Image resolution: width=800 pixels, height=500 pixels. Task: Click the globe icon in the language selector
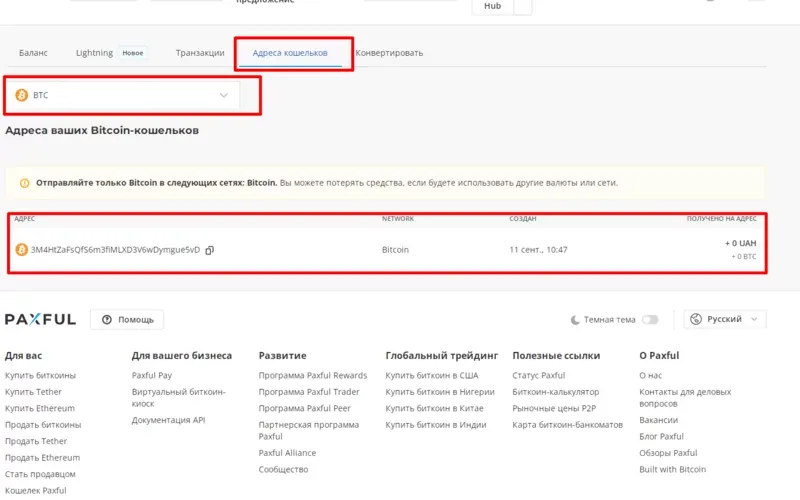[696, 319]
